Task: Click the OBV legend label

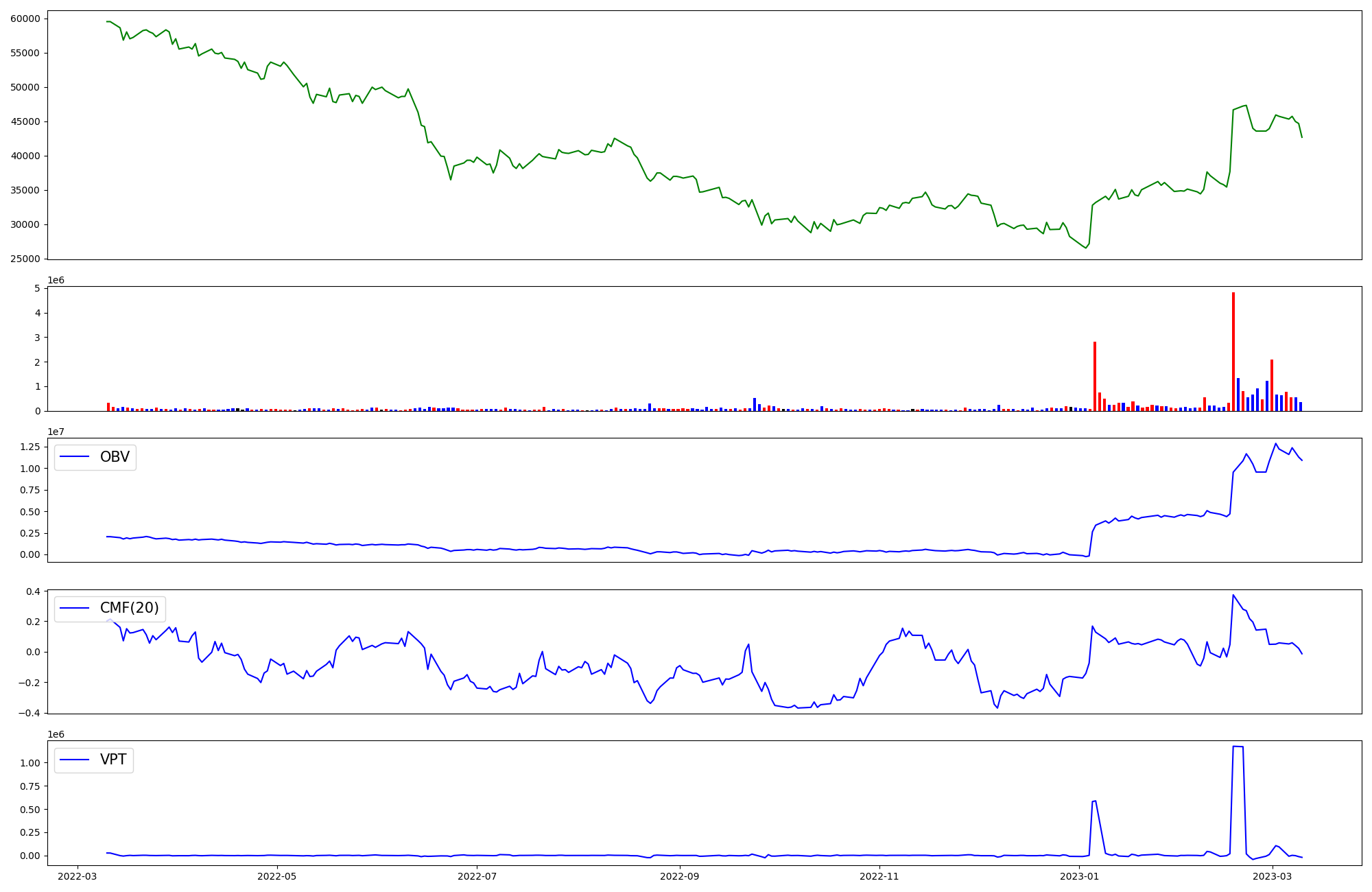Action: 115,457
